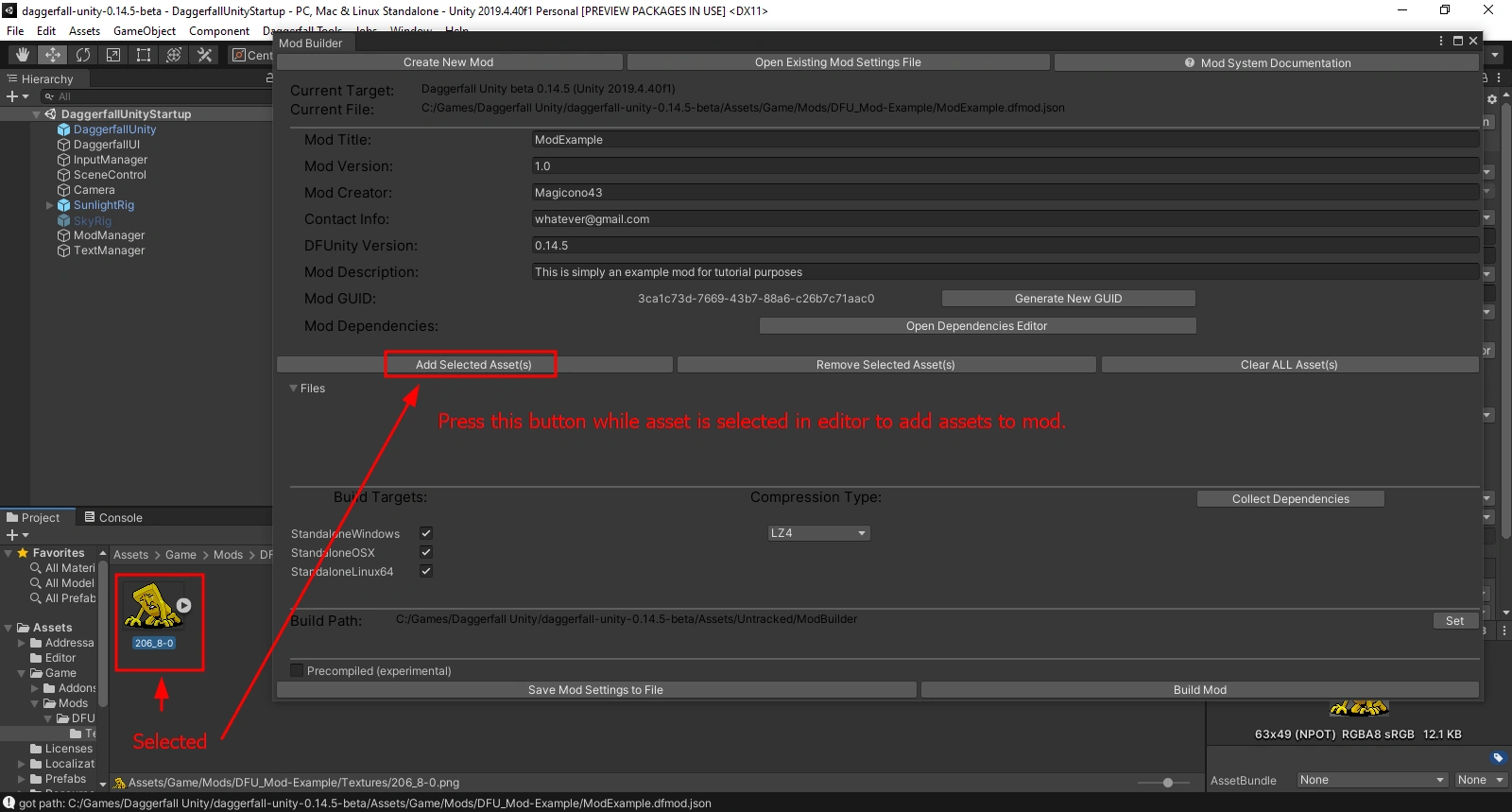Click the DaggerfallUnityStartup scene icon
The height and width of the screenshot is (812, 1512).
click(51, 114)
